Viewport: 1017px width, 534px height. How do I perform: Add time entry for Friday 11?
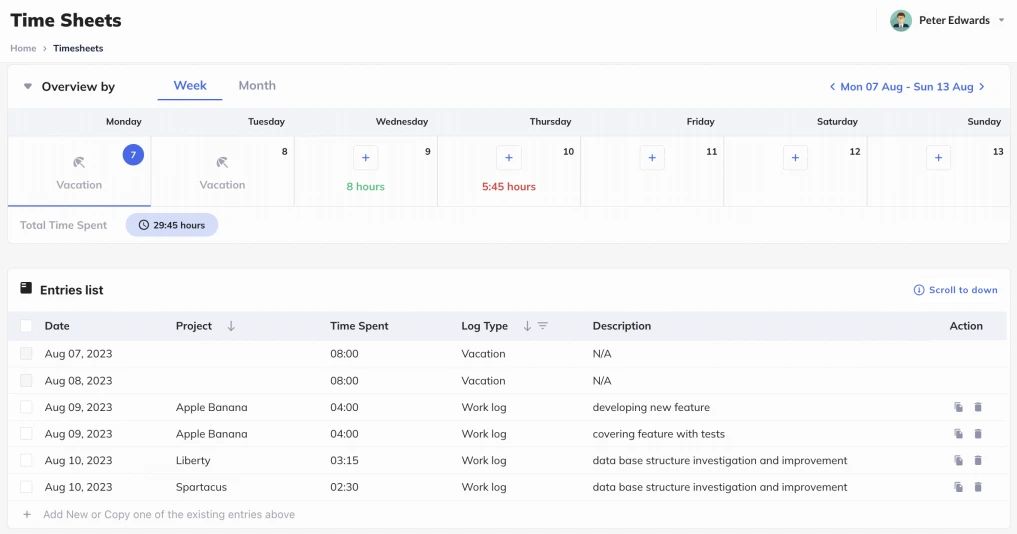(x=652, y=158)
